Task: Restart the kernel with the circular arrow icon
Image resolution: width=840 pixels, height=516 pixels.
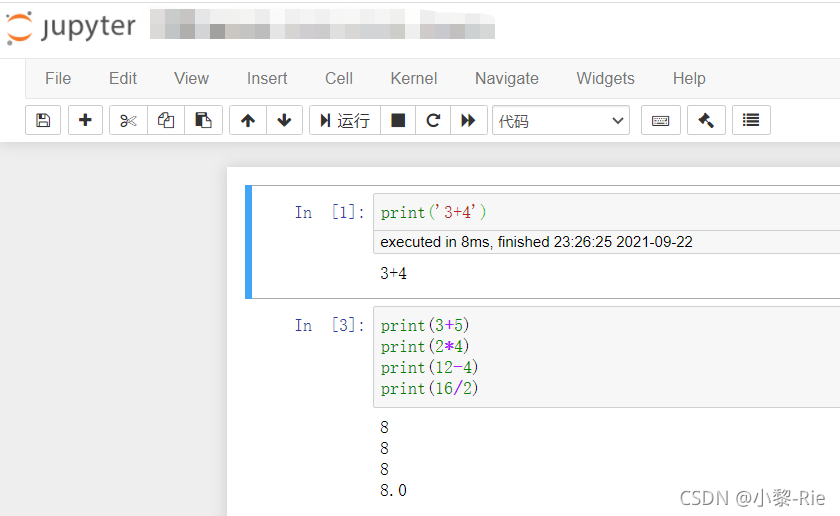Action: (x=433, y=120)
